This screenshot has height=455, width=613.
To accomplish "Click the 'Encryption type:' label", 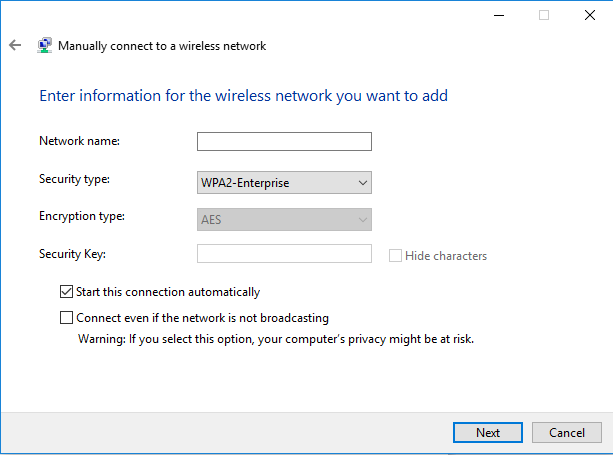I will pos(82,216).
